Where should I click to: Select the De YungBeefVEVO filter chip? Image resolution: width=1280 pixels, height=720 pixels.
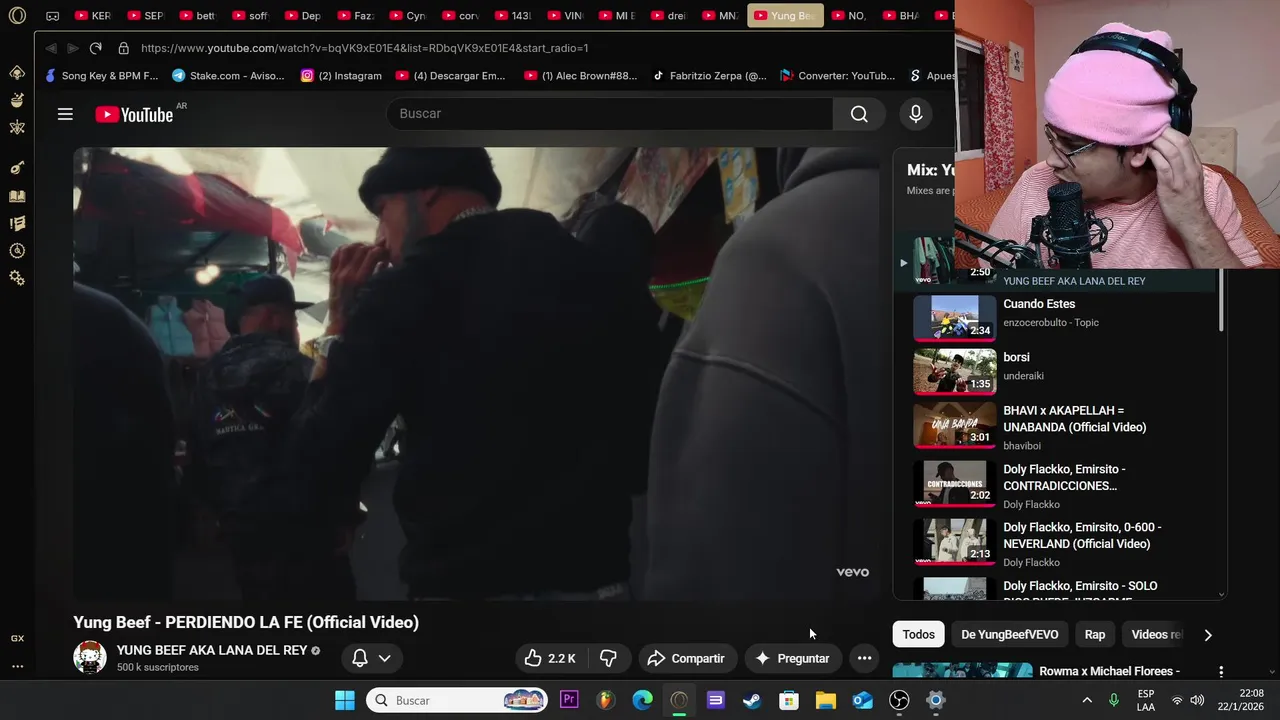tap(1009, 634)
